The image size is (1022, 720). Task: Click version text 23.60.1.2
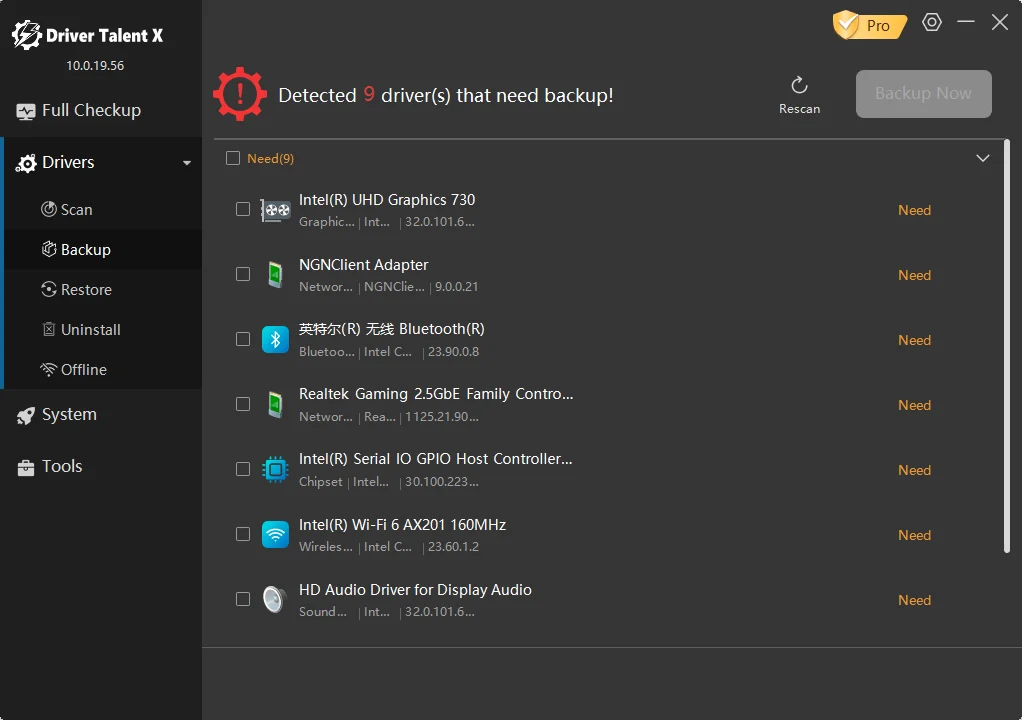click(453, 547)
